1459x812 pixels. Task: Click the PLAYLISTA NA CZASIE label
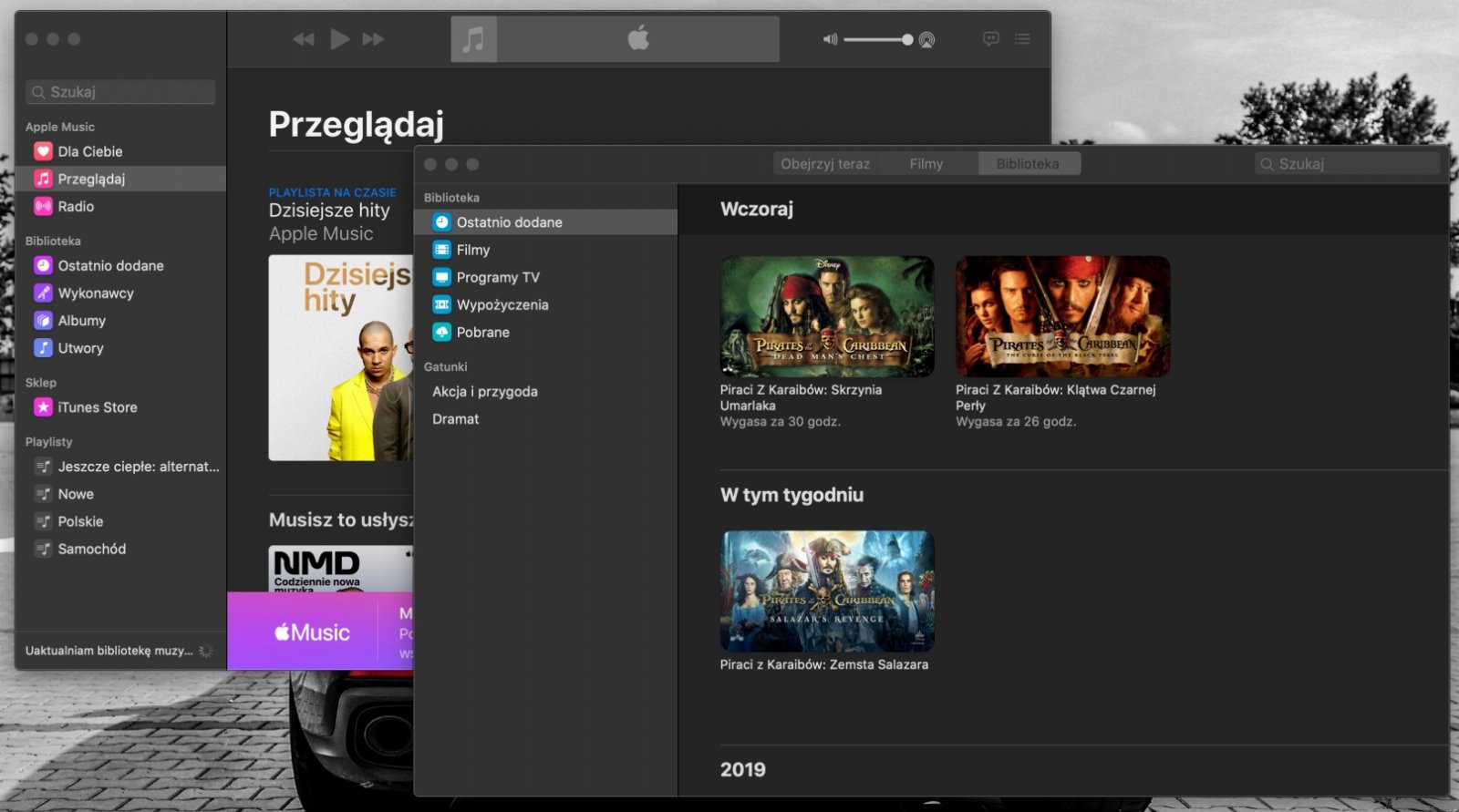[332, 193]
